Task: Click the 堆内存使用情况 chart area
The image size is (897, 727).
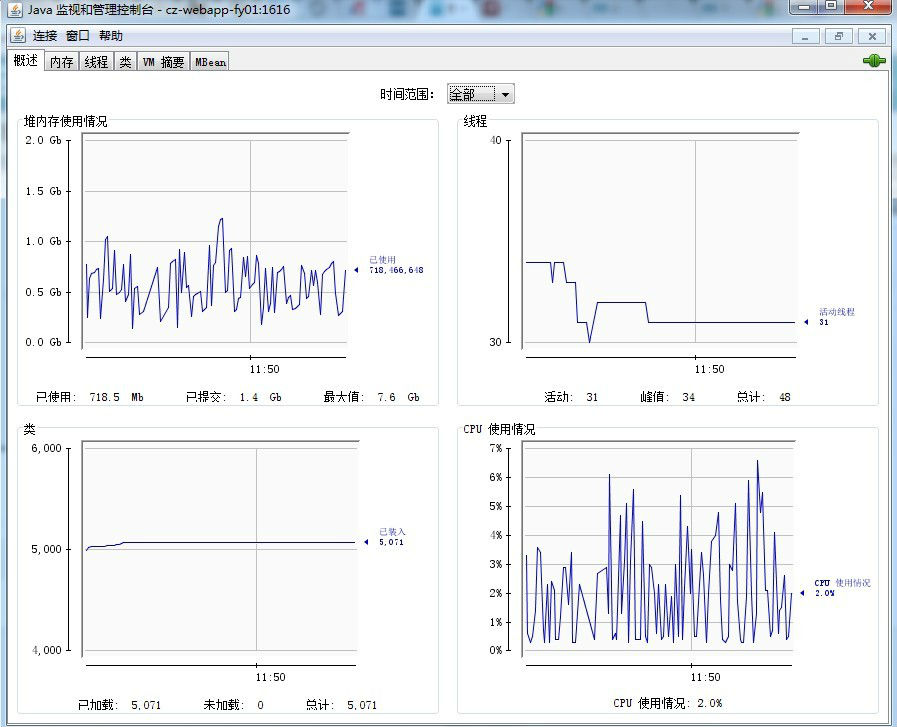Action: (215, 241)
